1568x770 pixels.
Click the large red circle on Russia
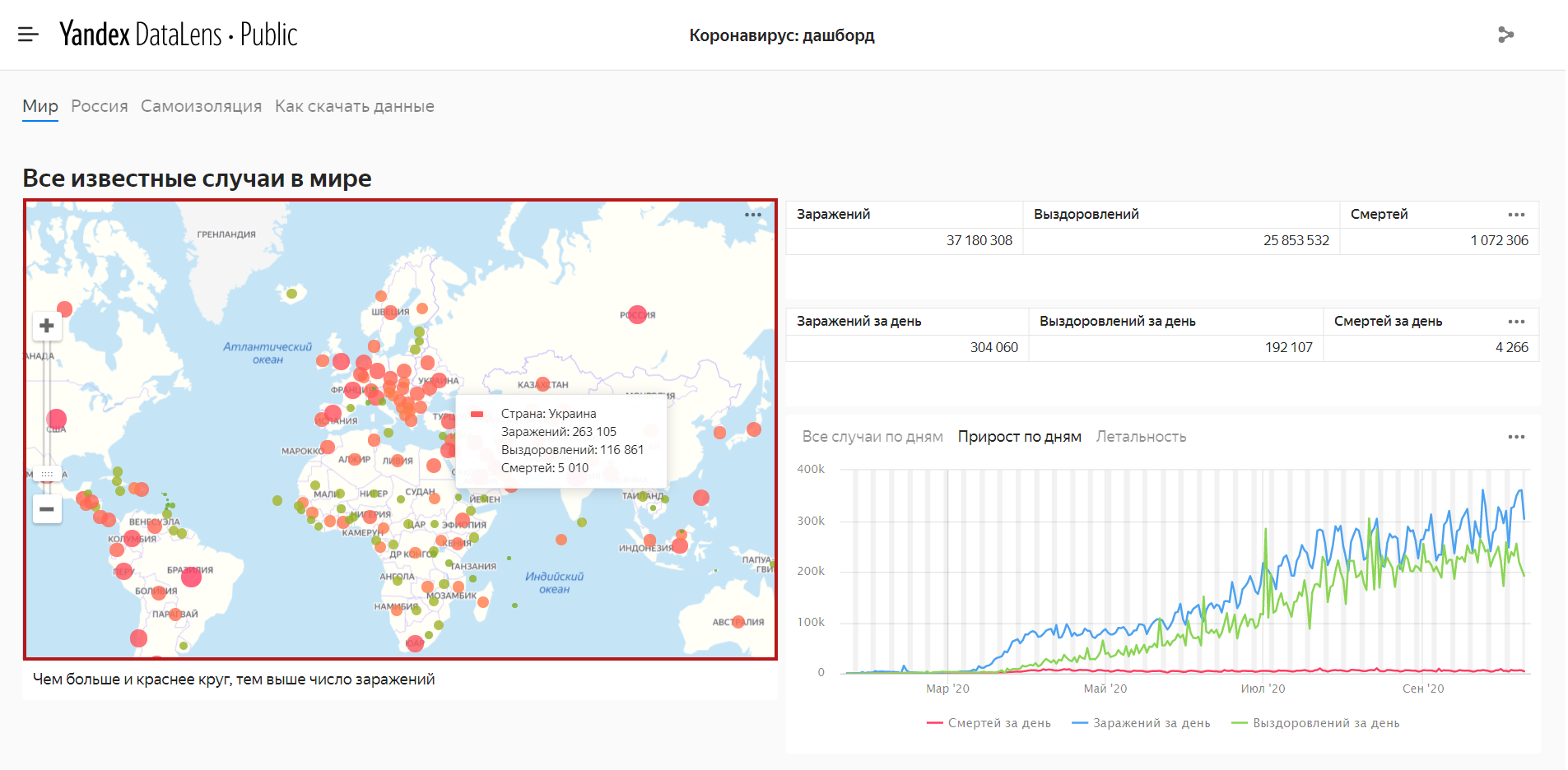(x=637, y=313)
